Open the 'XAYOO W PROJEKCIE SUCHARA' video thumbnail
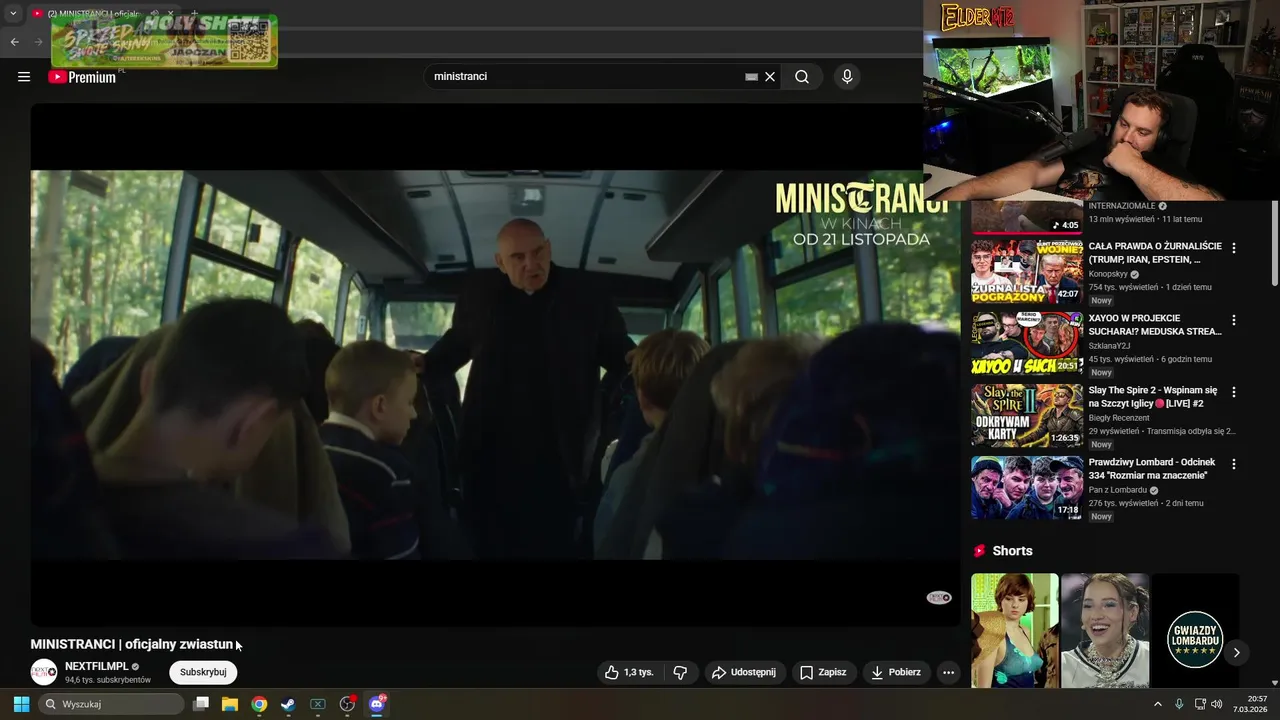Viewport: 1280px width, 720px height. pyautogui.click(x=1027, y=343)
